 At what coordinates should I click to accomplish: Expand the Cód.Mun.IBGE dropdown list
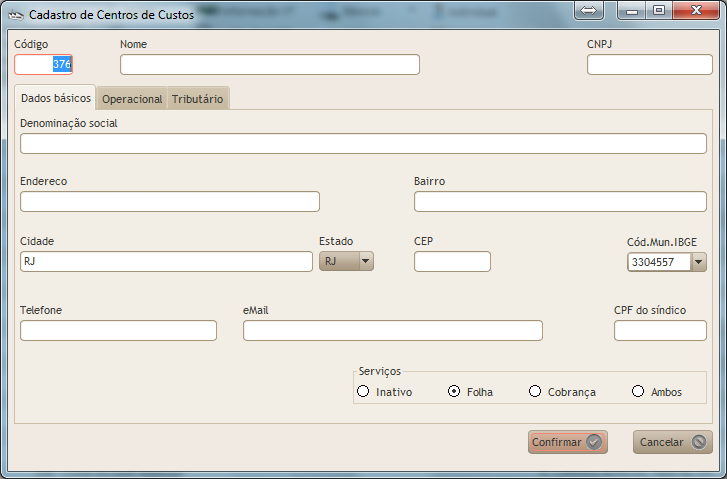coord(698,262)
